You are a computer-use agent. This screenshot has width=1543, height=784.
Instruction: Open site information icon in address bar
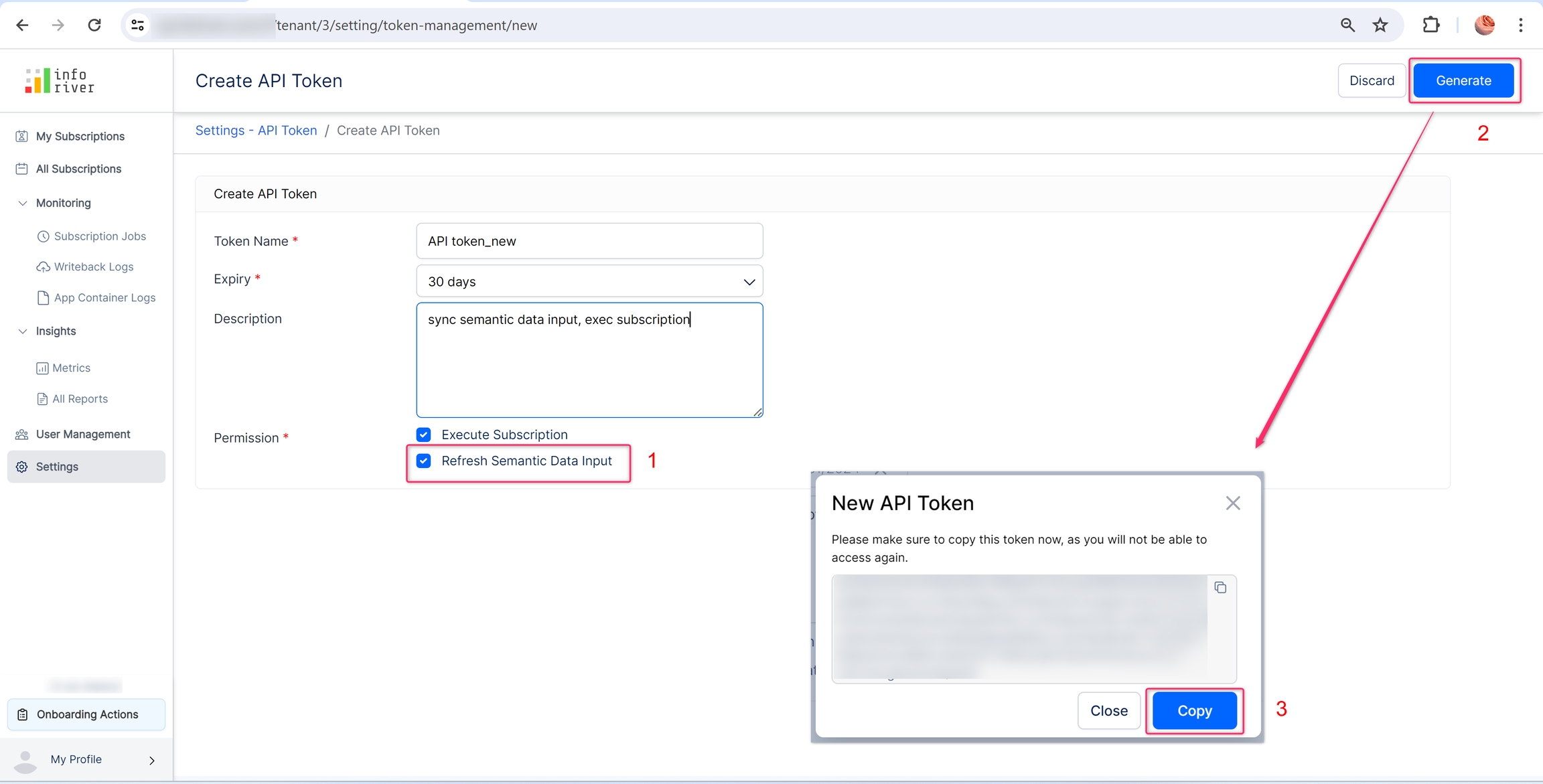click(138, 25)
